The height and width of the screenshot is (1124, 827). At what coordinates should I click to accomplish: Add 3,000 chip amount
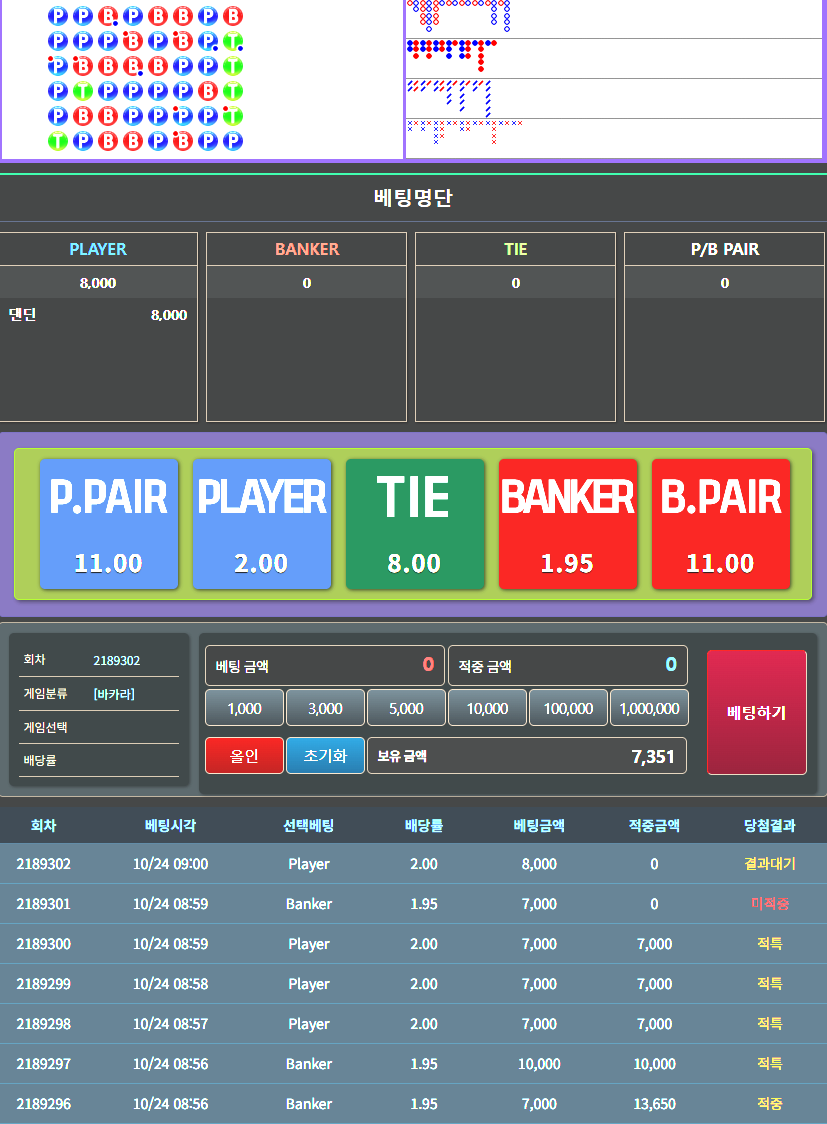tap(325, 708)
